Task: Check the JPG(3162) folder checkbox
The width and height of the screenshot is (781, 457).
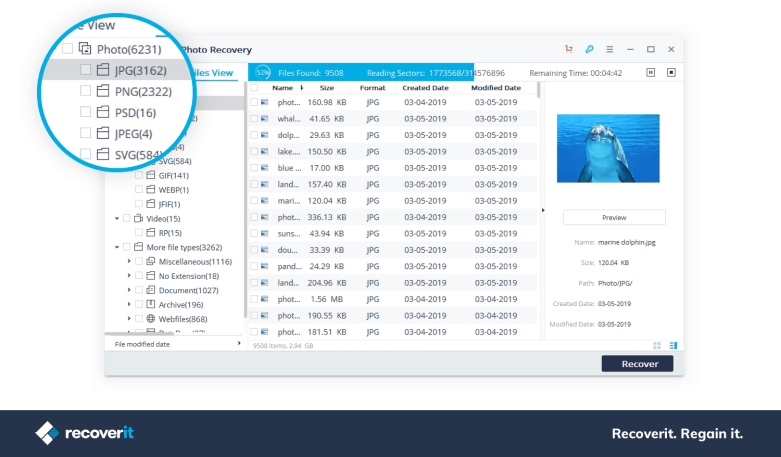Action: point(86,70)
